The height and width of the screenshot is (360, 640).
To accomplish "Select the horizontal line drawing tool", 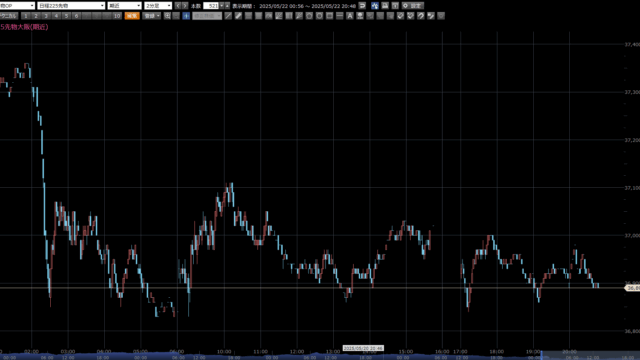I will click(x=340, y=16).
